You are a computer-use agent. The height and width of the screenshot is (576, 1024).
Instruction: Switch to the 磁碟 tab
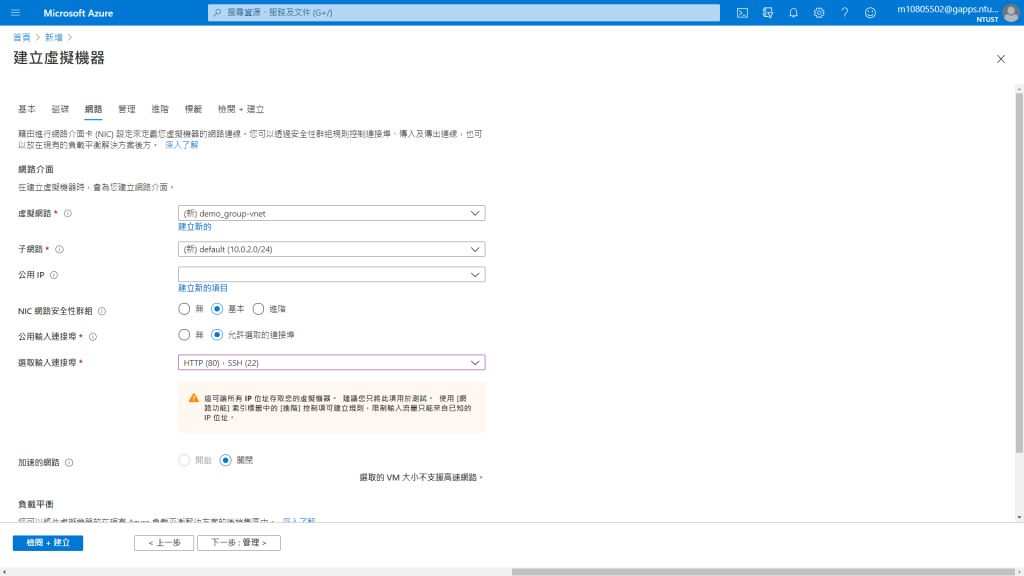click(x=60, y=109)
